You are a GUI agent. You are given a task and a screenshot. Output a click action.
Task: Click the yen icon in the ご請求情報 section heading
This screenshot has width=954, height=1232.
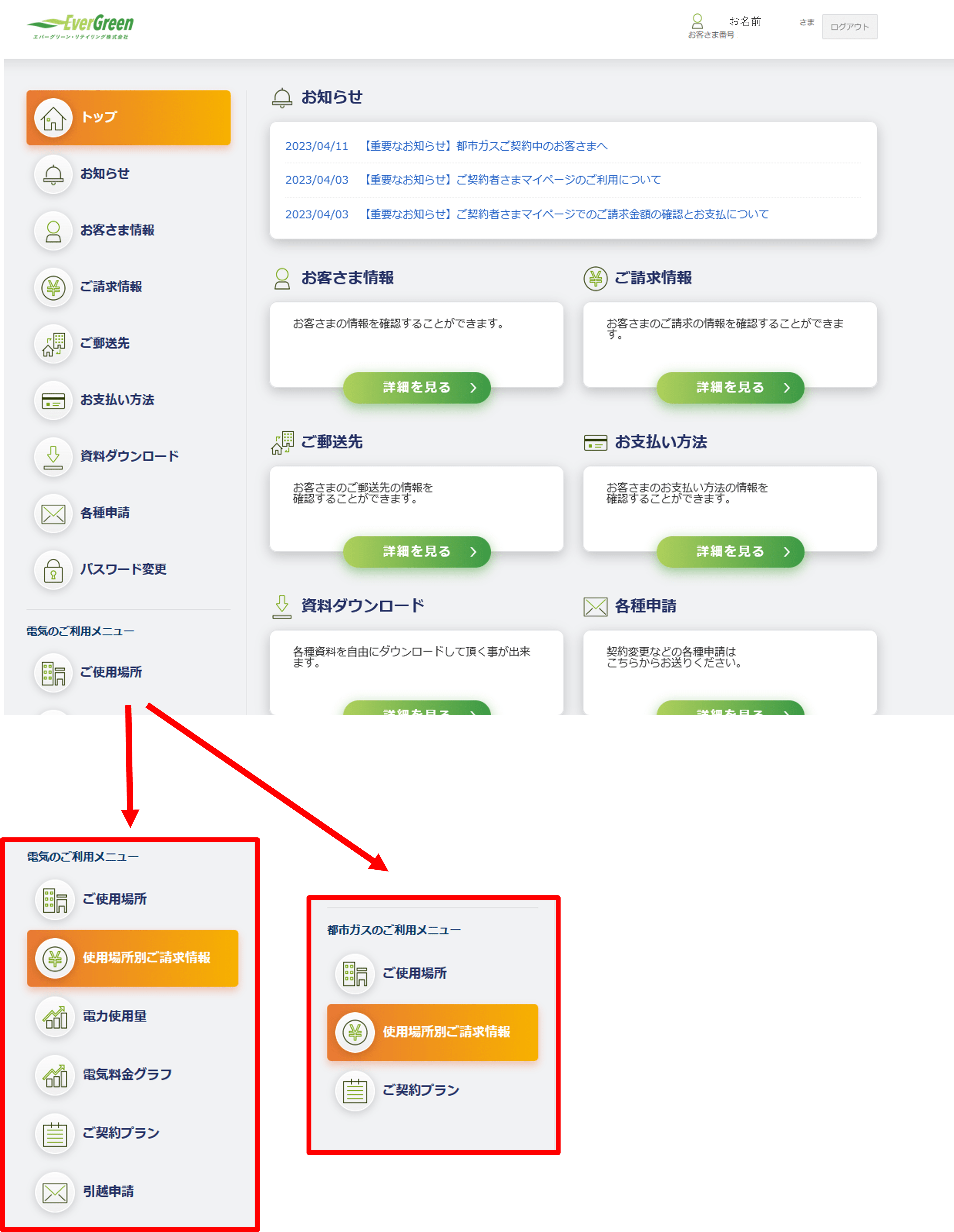pyautogui.click(x=595, y=279)
